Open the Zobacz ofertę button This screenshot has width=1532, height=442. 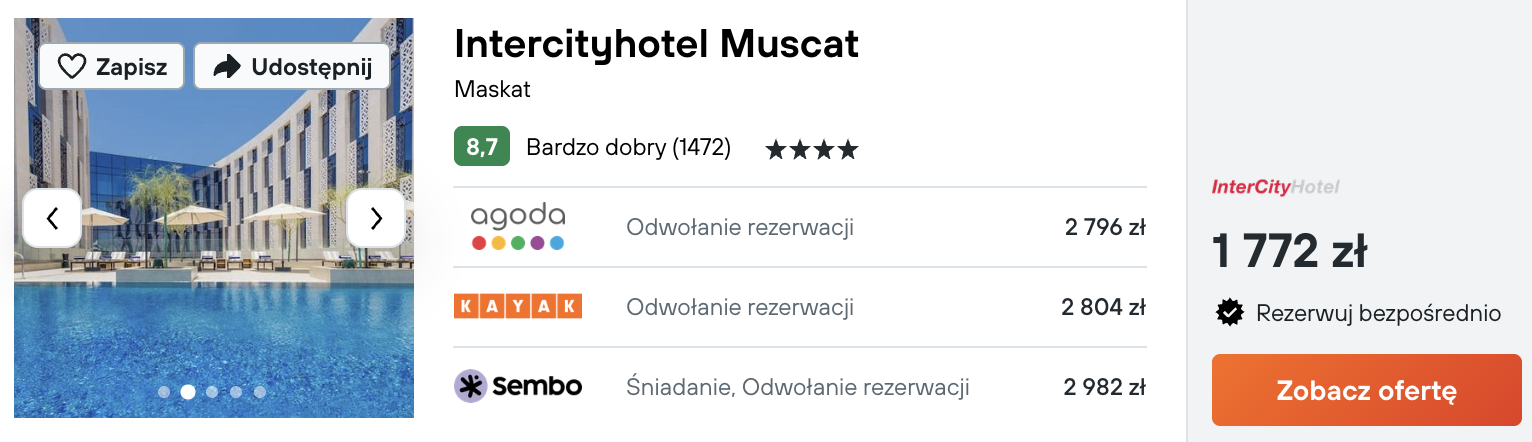pos(1366,390)
